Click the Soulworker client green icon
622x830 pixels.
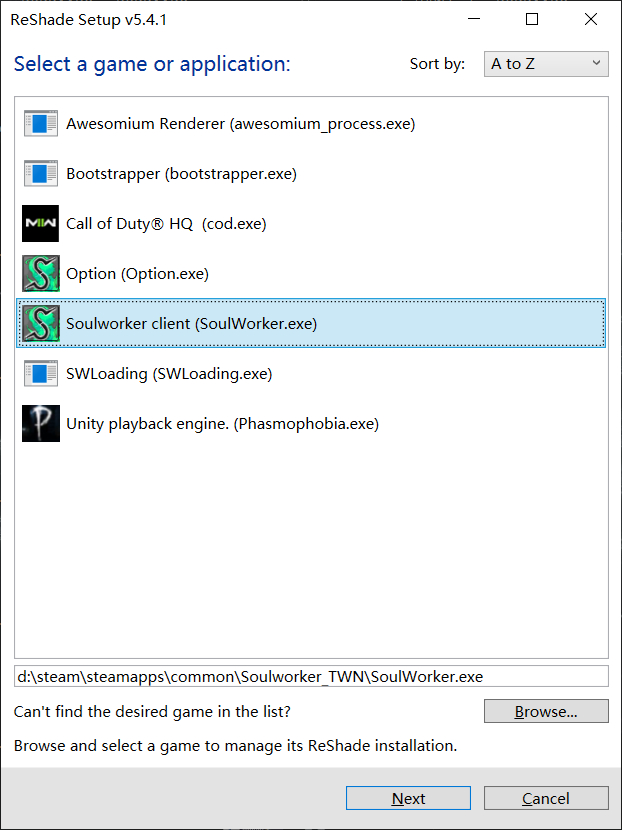pos(41,324)
